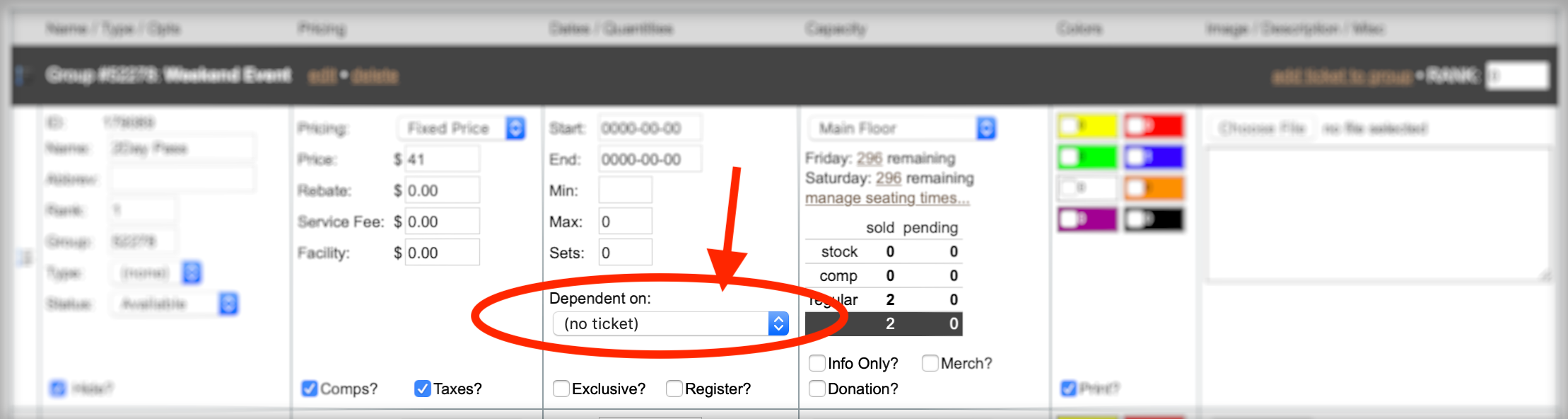The height and width of the screenshot is (419, 1568).
Task: Select the red color swatch
Action: [1154, 126]
